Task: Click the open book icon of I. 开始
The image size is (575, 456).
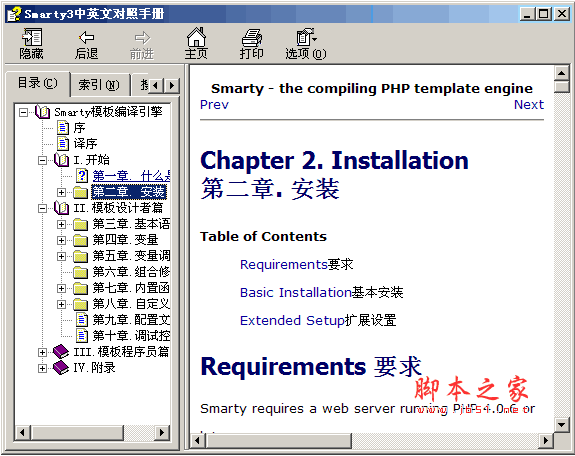Action: point(61,160)
